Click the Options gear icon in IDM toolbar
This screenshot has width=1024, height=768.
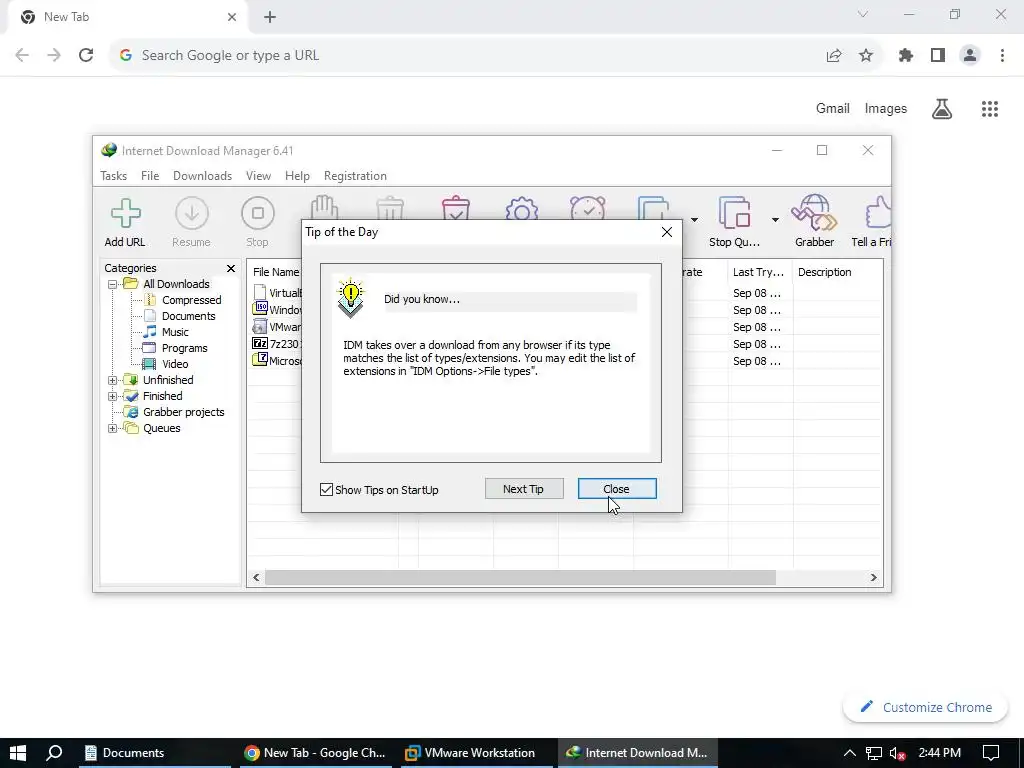point(522,208)
